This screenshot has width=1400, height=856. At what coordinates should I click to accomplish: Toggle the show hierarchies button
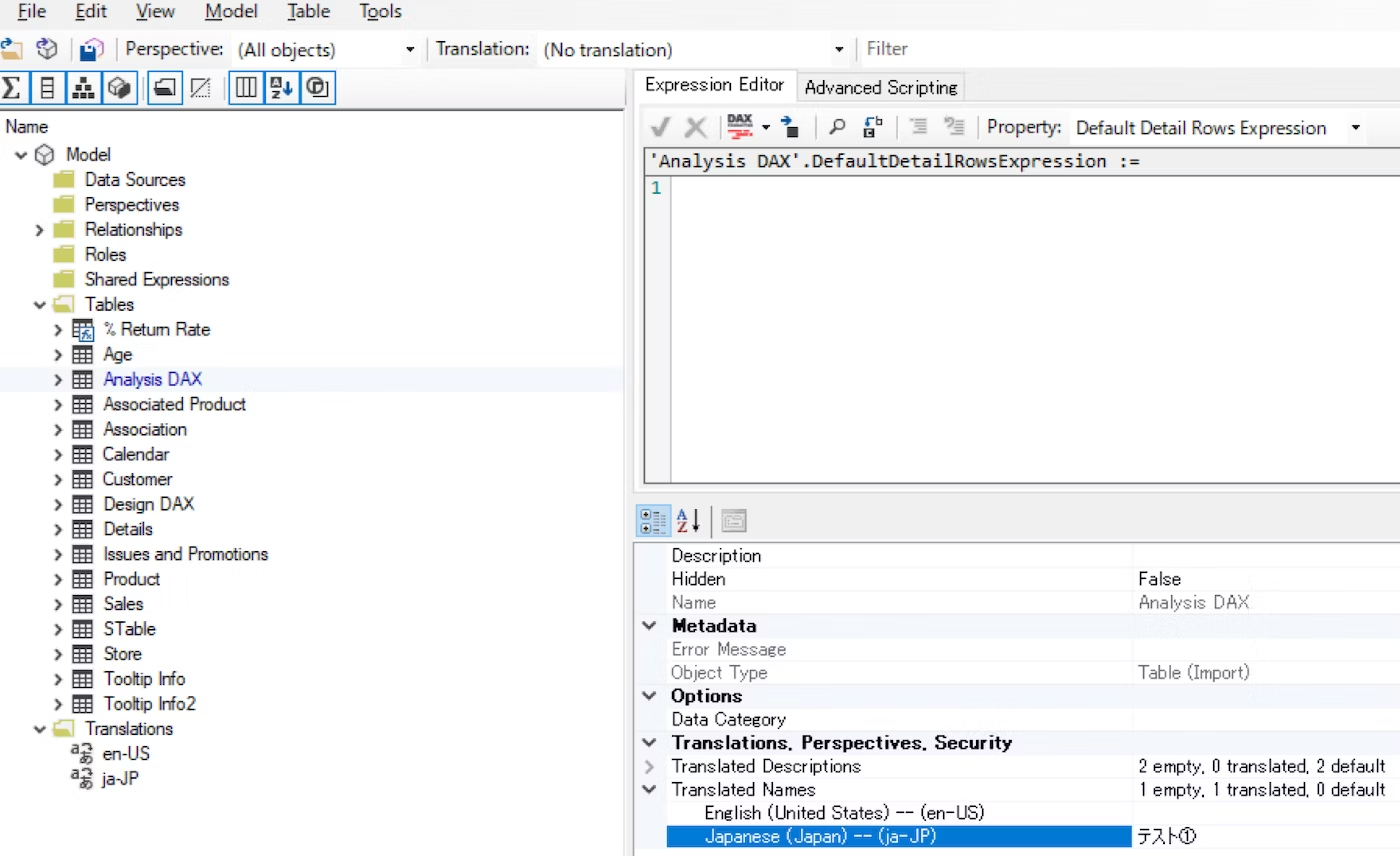point(83,88)
